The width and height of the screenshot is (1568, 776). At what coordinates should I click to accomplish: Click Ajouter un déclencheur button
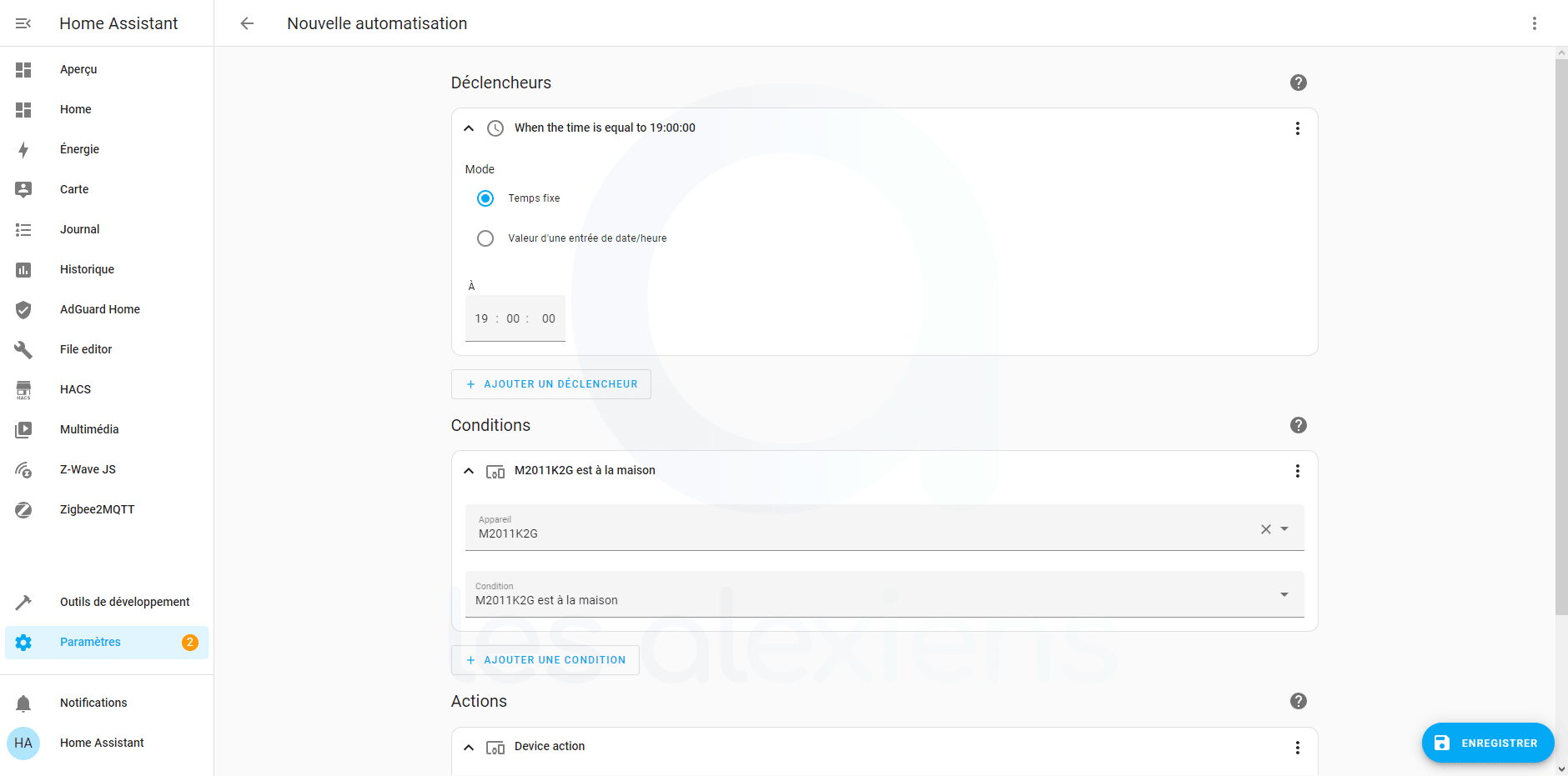click(x=551, y=384)
